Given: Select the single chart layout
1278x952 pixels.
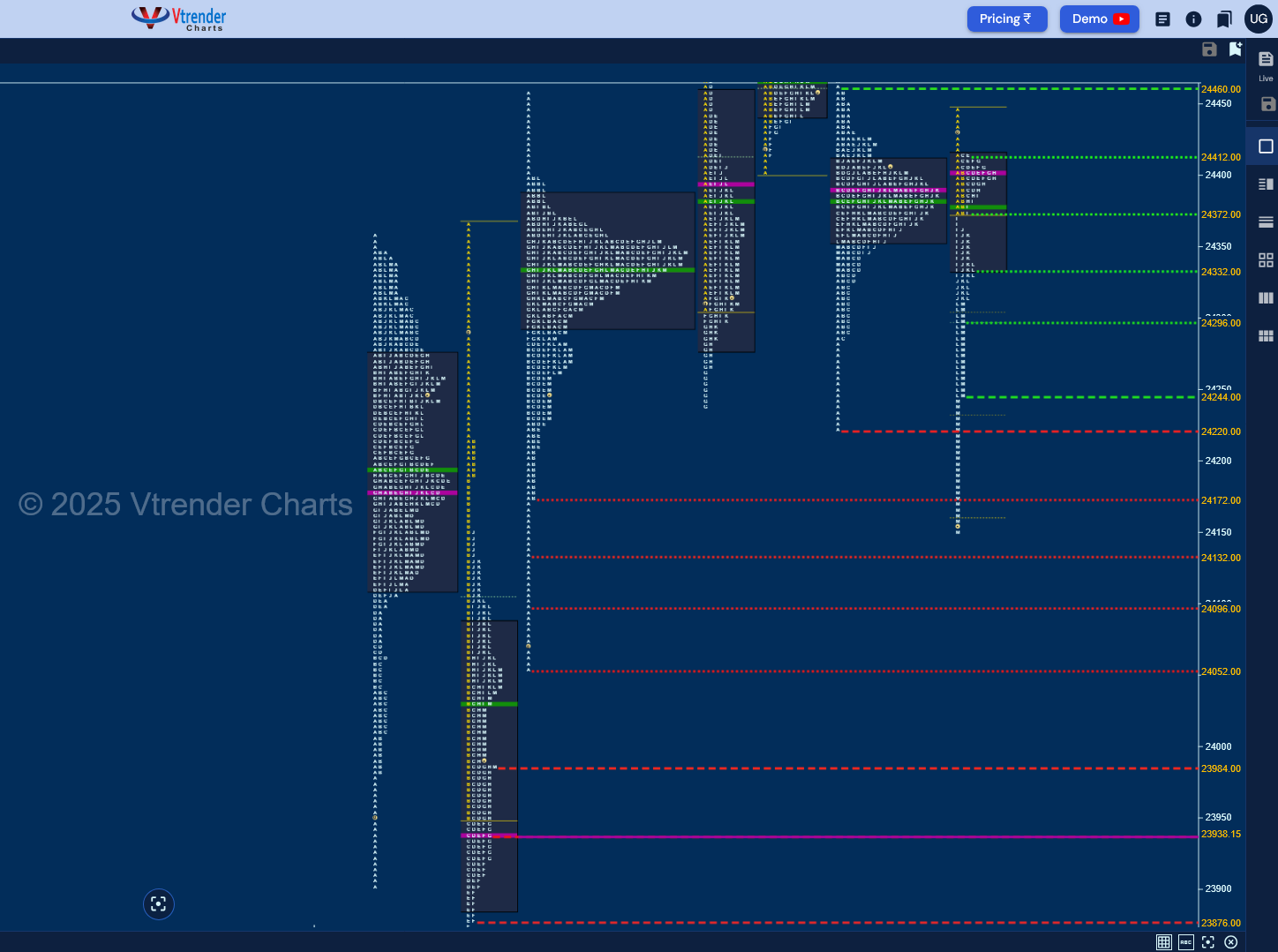Looking at the screenshot, I should tap(1266, 146).
